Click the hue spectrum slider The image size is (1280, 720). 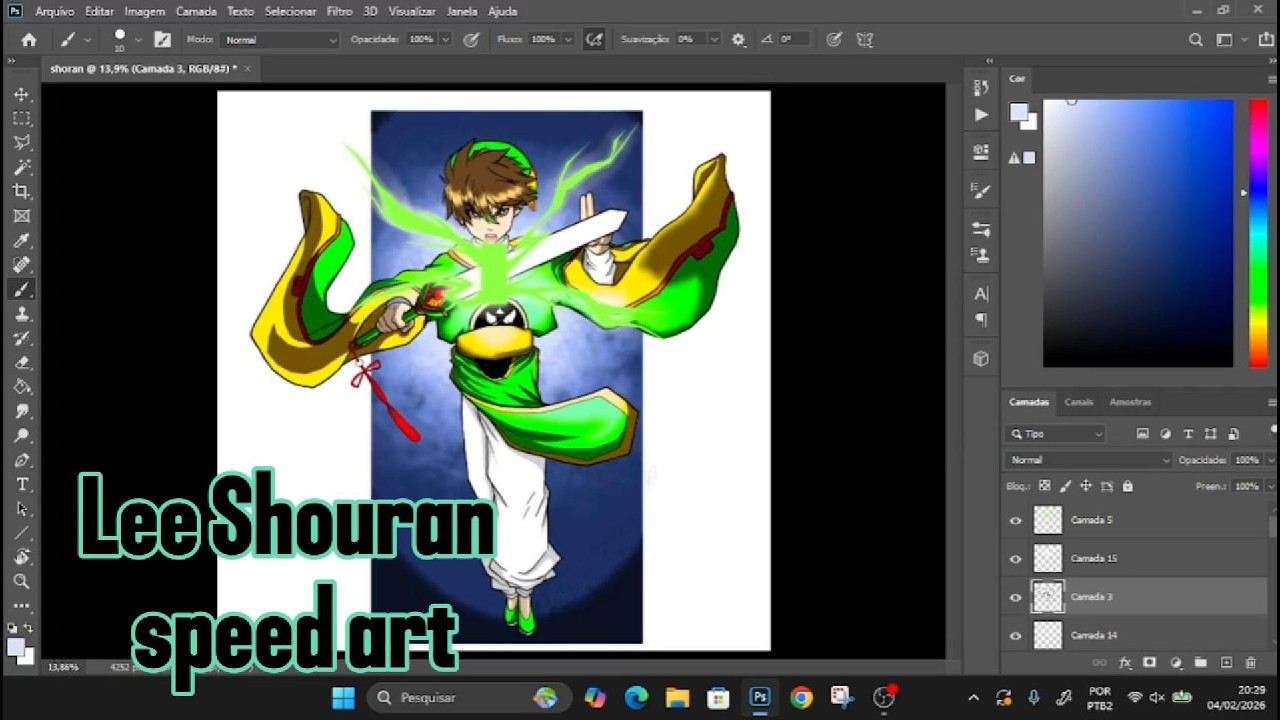click(x=1259, y=233)
